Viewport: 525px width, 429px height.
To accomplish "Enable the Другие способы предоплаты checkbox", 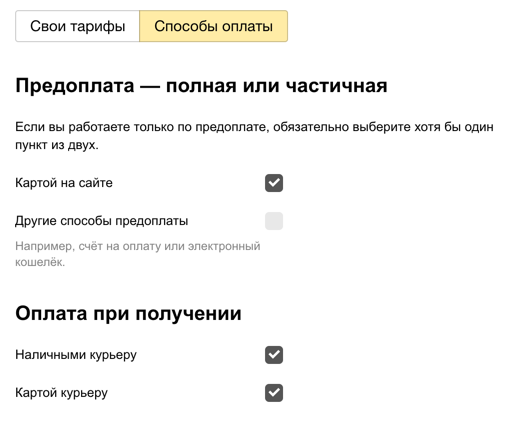I will pos(274,221).
